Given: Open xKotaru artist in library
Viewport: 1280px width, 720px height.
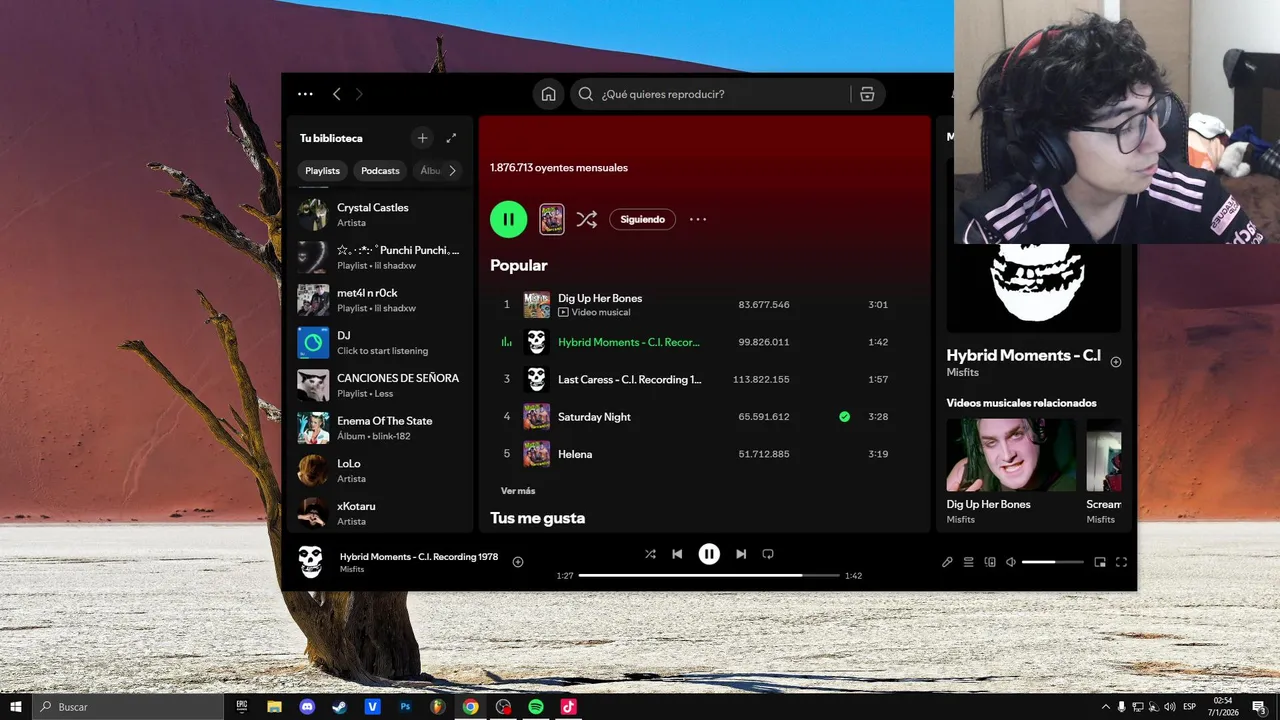Looking at the screenshot, I should click(x=380, y=513).
